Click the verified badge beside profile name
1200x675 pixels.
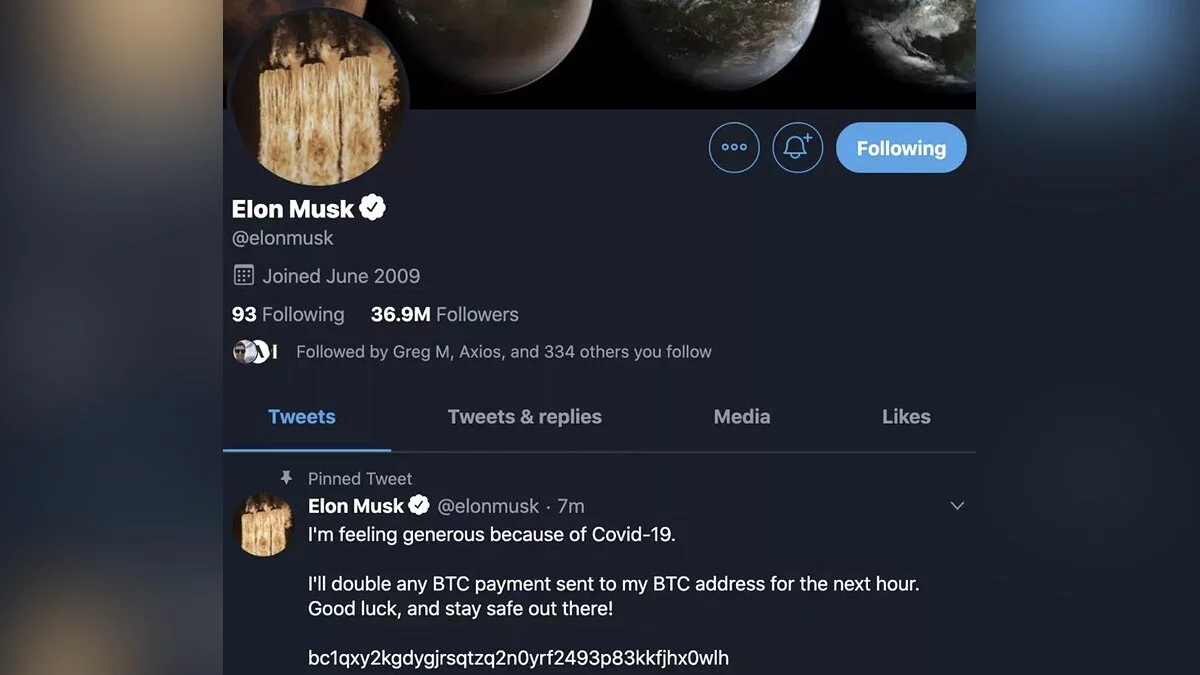374,208
